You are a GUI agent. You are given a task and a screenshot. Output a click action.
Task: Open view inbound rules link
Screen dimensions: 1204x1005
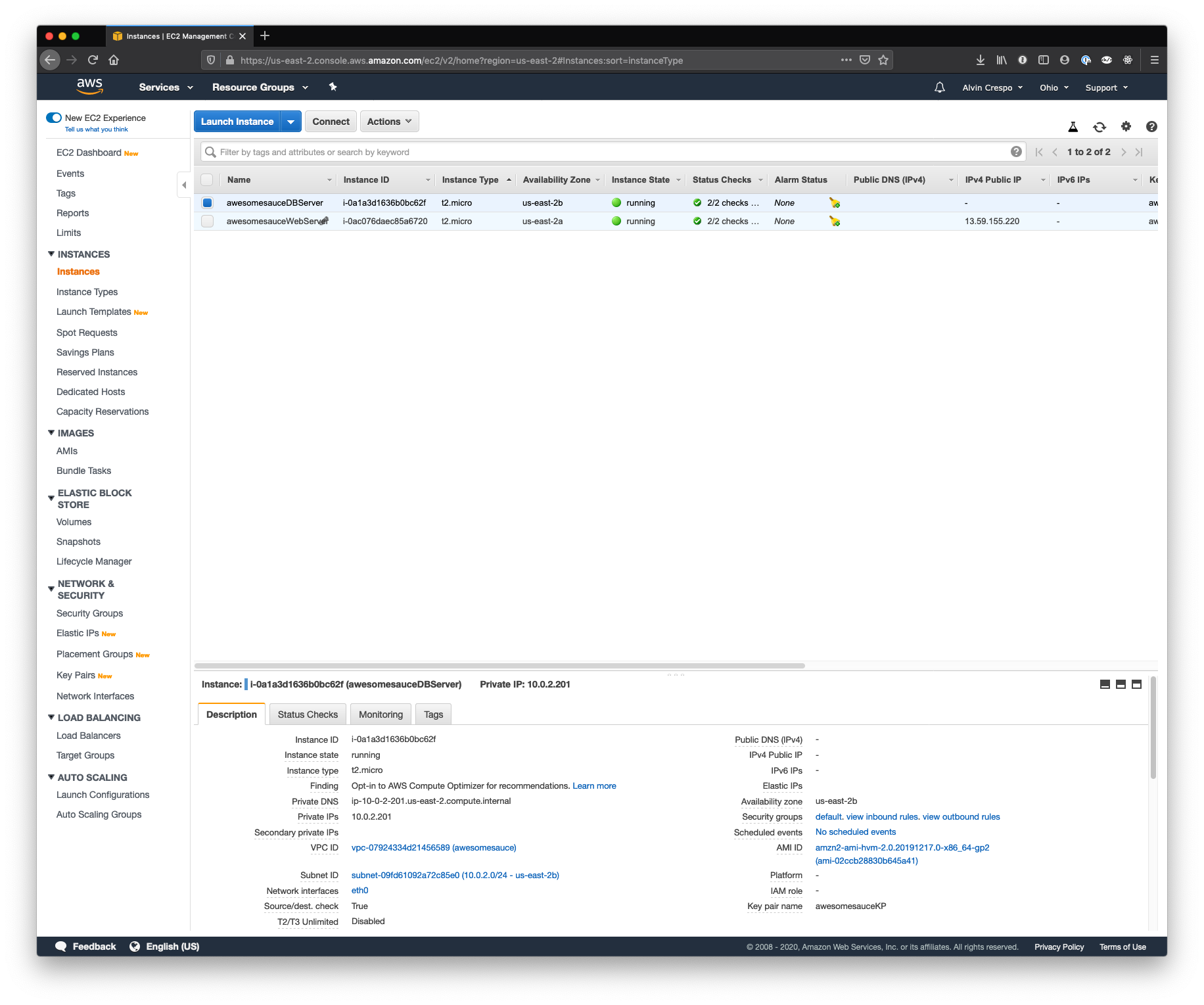[881, 816]
